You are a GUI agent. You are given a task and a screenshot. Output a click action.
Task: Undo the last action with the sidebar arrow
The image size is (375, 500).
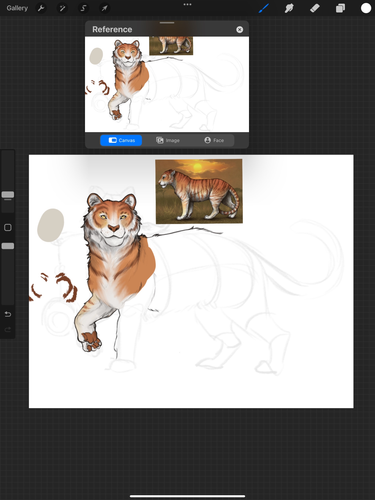8,314
